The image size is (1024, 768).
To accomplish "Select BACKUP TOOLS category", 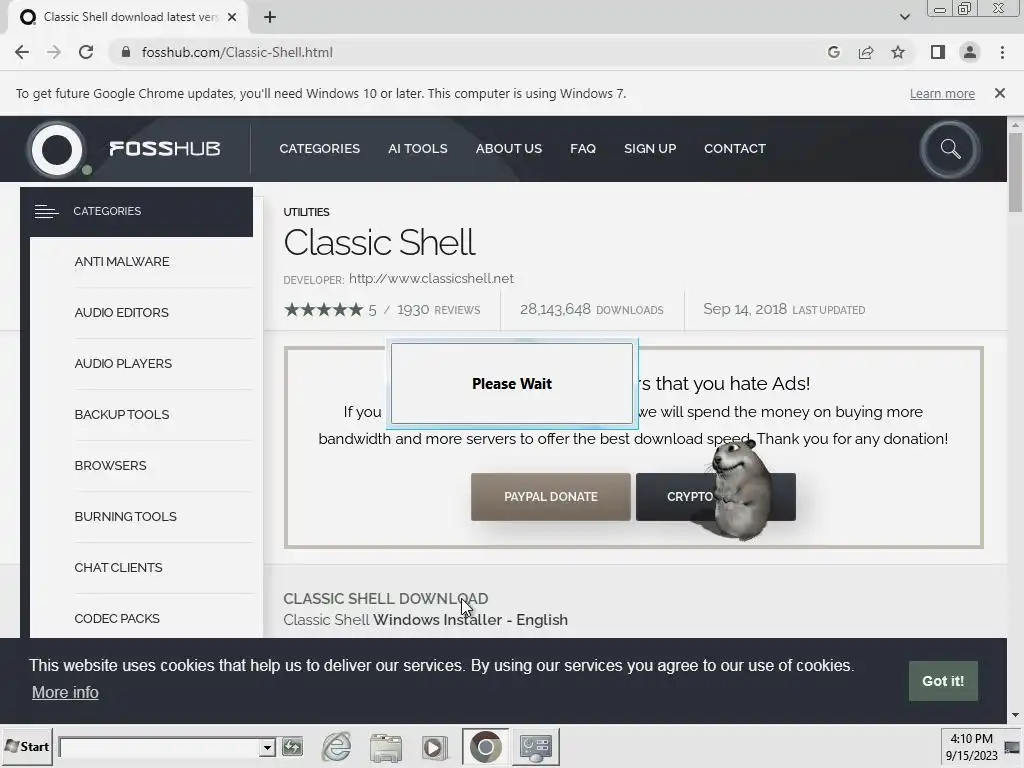I will [x=121, y=415].
